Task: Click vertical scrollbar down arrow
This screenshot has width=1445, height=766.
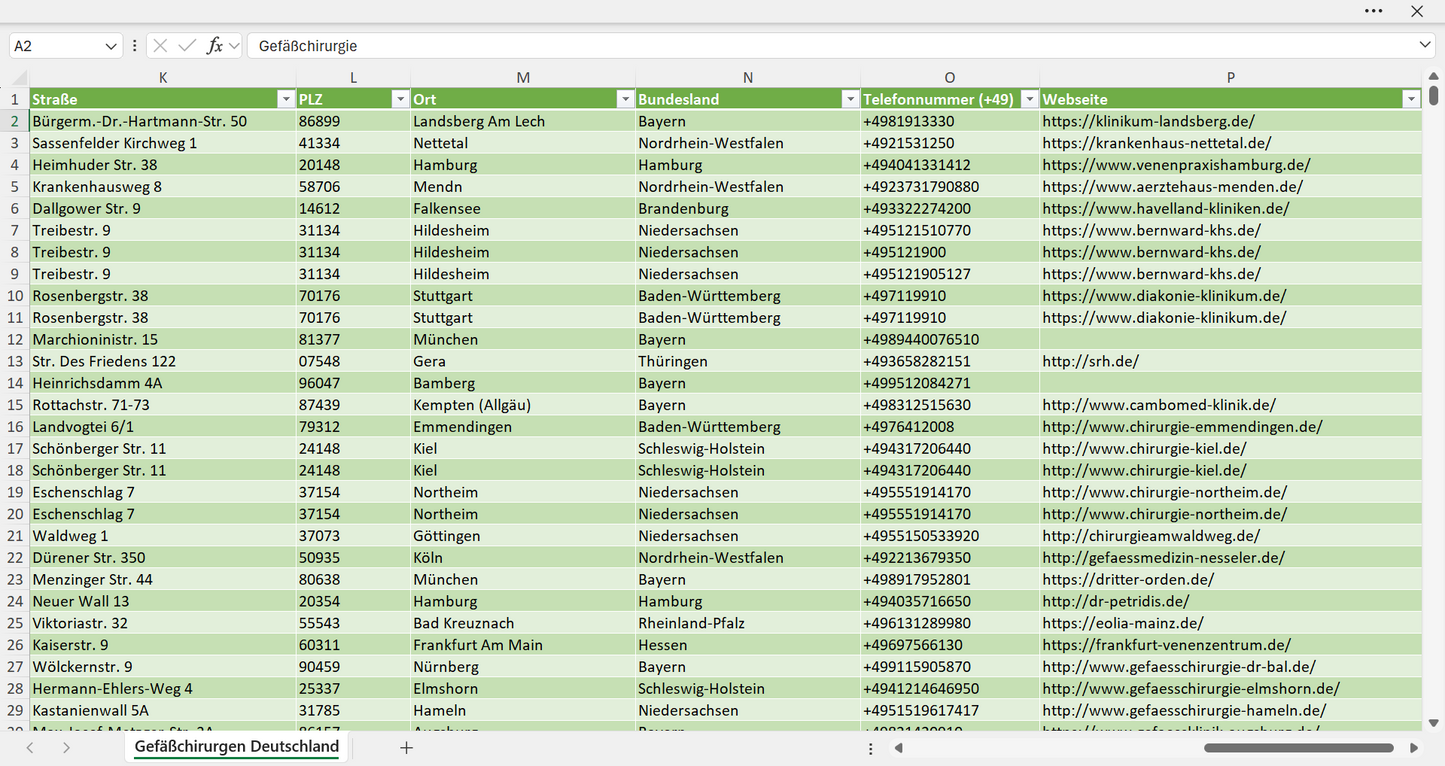Action: click(1434, 722)
